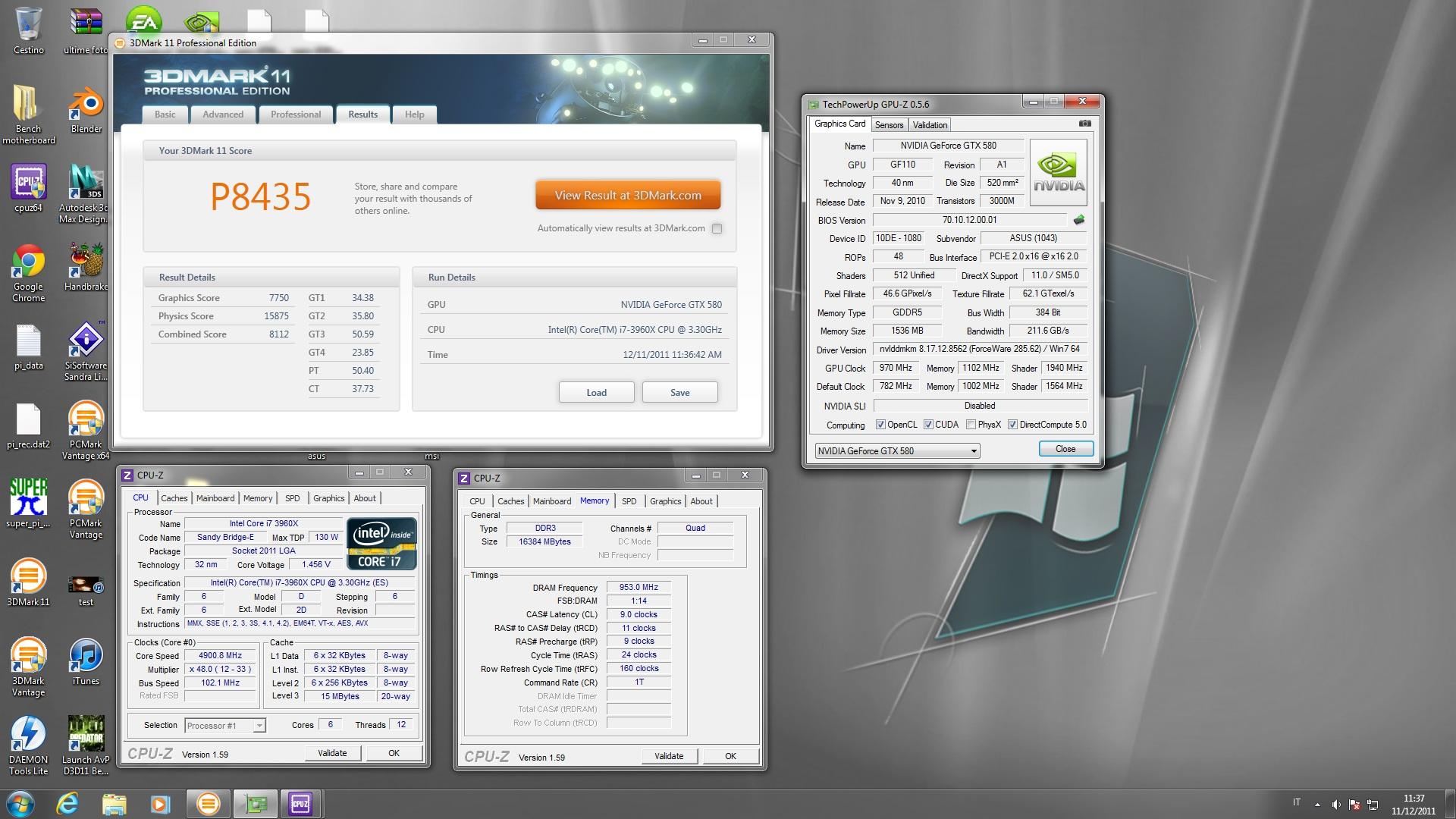Launch the super_pi desktop shortcut
This screenshot has width=1456, height=819.
pyautogui.click(x=28, y=504)
